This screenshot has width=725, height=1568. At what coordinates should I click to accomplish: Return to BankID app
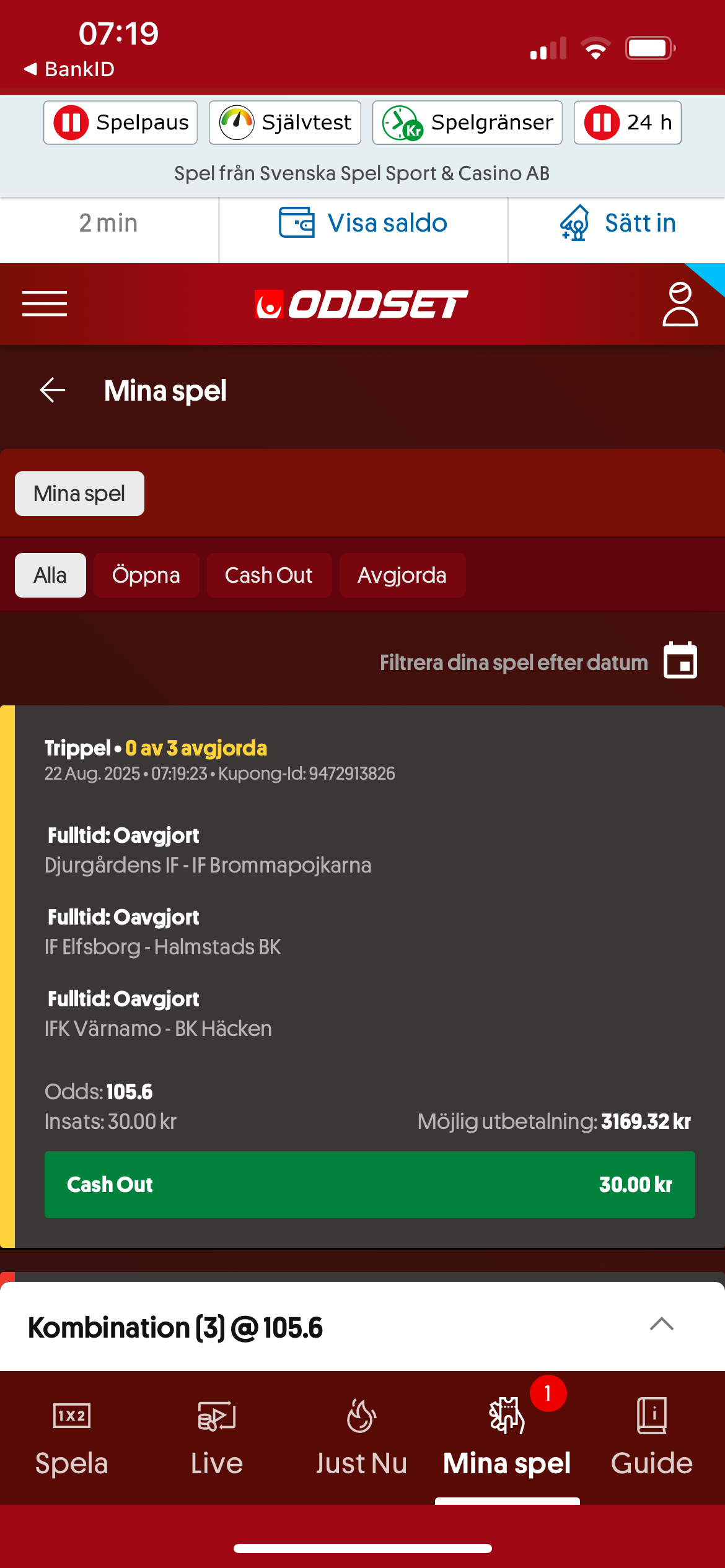pos(69,69)
